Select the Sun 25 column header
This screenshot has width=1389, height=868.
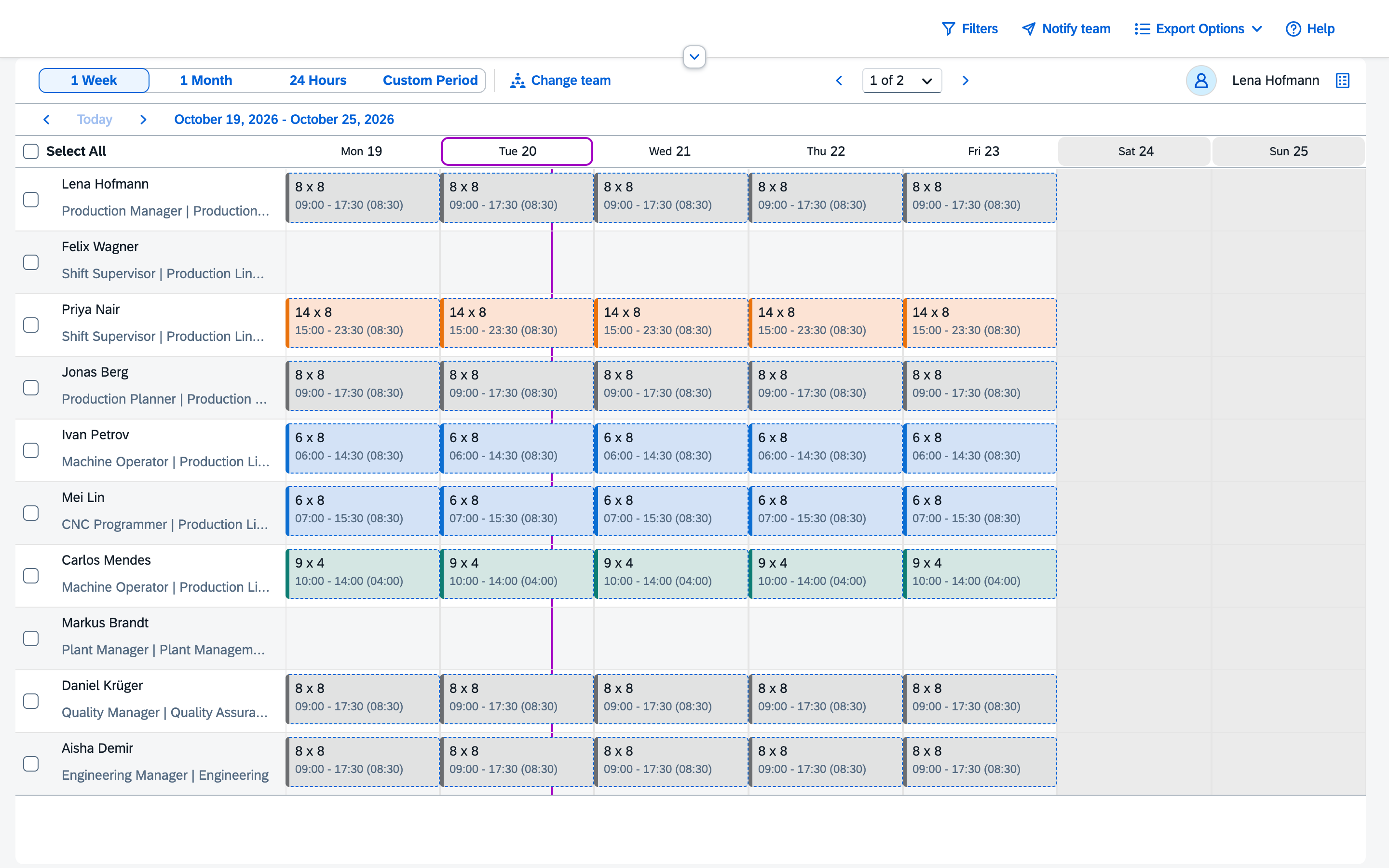1289,151
